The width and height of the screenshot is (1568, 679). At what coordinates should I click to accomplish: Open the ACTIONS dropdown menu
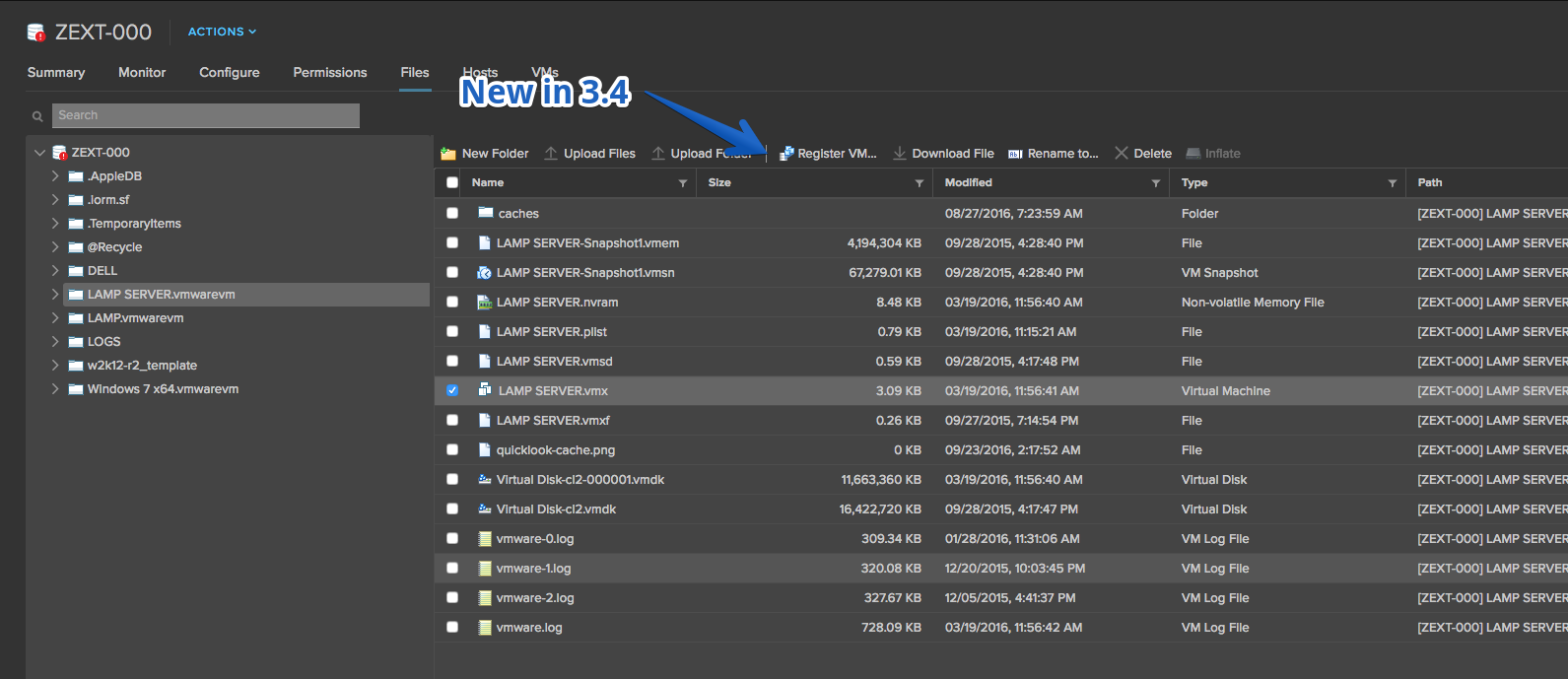(222, 32)
